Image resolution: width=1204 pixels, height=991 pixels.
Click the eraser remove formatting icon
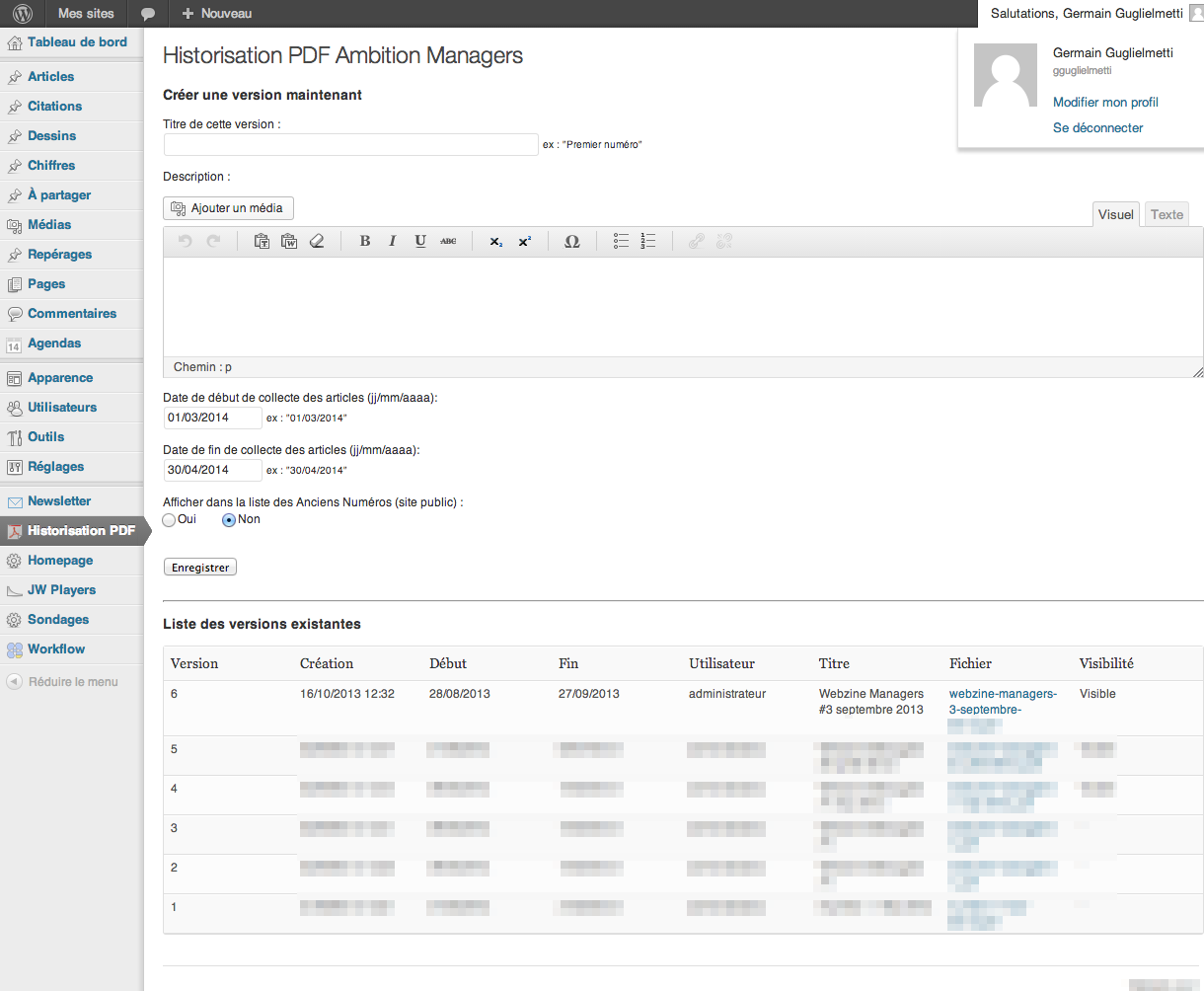[317, 241]
